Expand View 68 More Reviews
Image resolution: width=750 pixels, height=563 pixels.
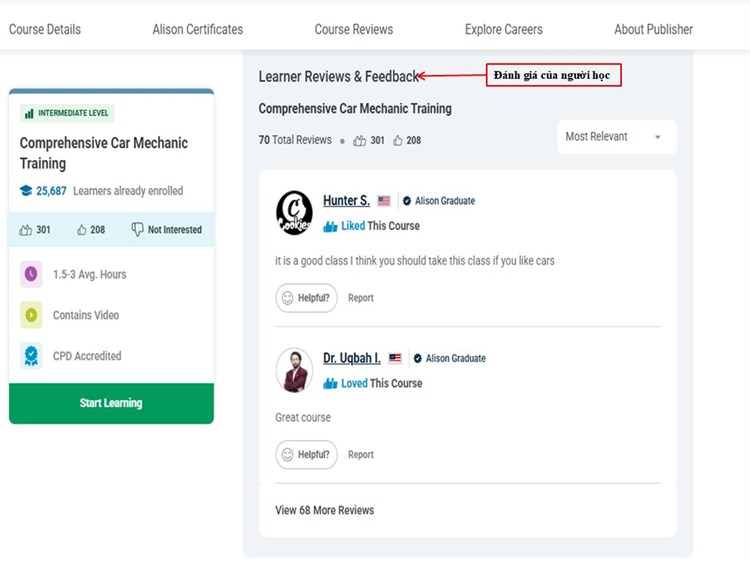[x=324, y=510]
